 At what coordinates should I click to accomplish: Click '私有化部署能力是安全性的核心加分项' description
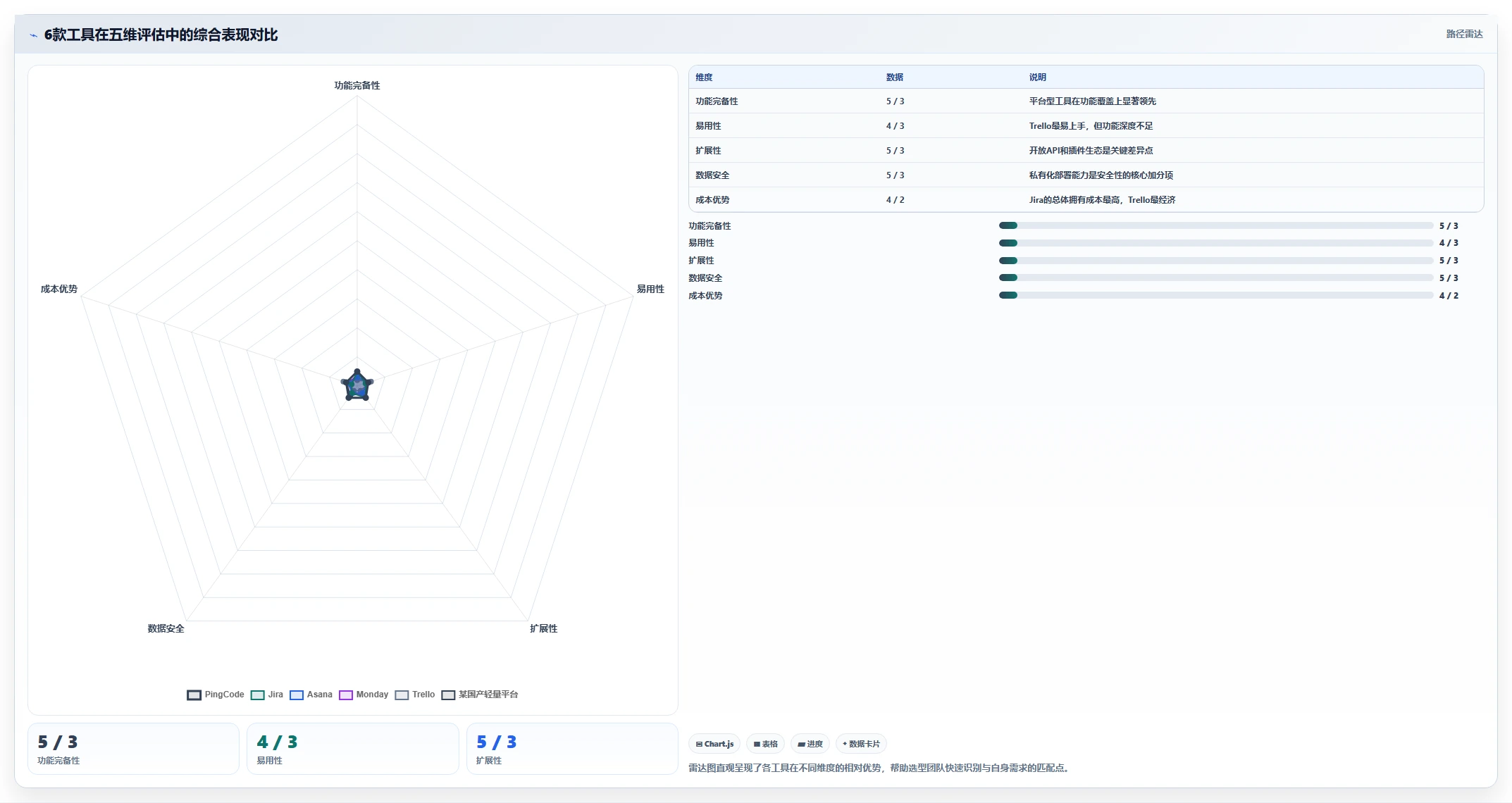[x=1101, y=175]
